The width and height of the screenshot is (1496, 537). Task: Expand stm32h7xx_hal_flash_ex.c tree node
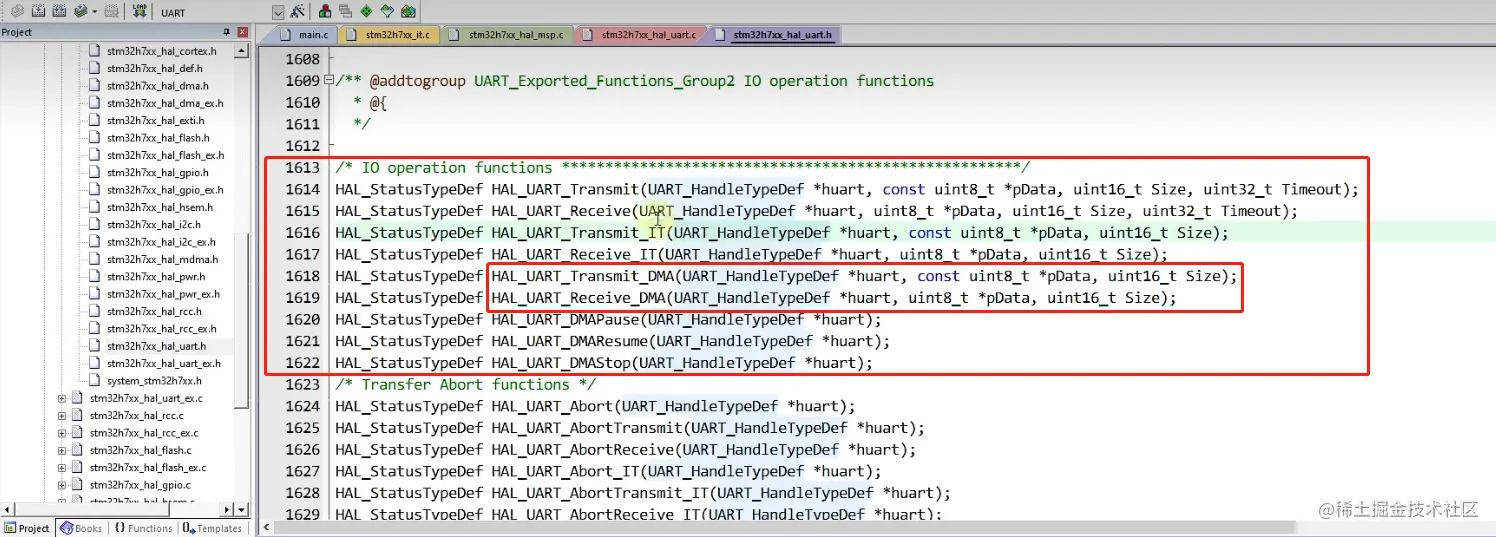point(61,467)
